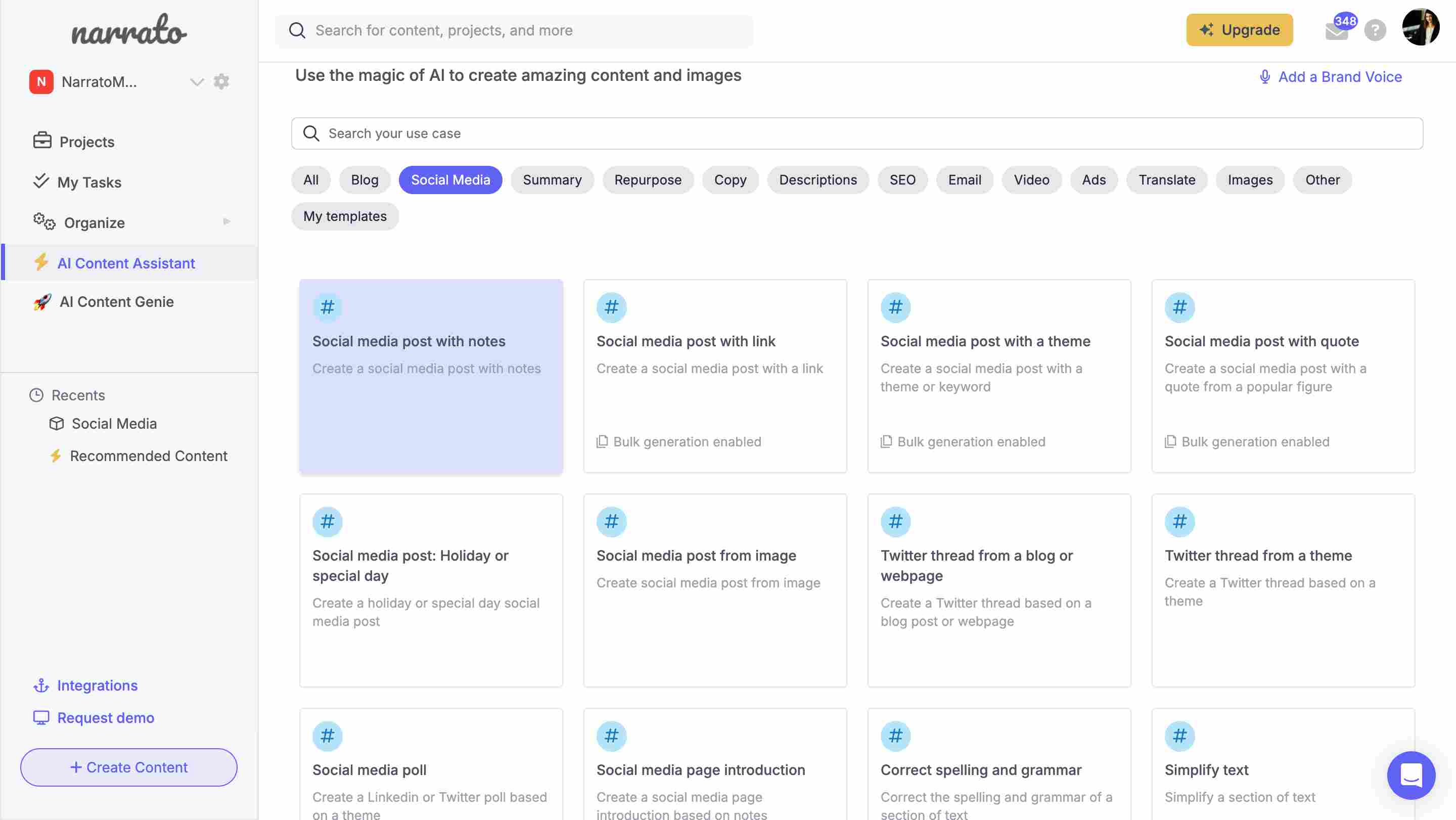Click the Projects briefcase icon
Screen dimensions: 1456x820
click(x=42, y=140)
